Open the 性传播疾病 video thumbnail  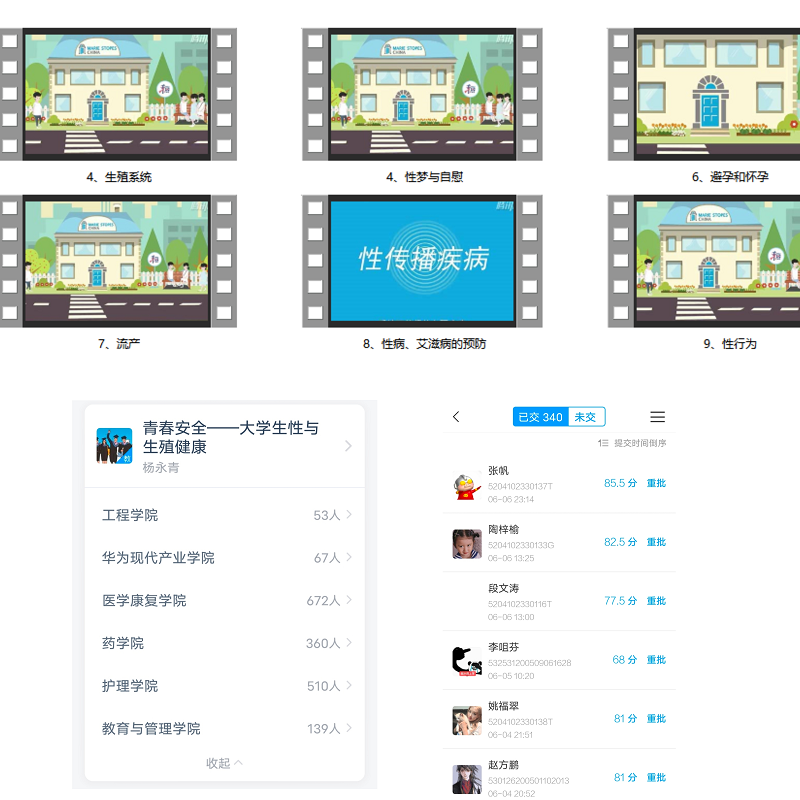coord(424,260)
